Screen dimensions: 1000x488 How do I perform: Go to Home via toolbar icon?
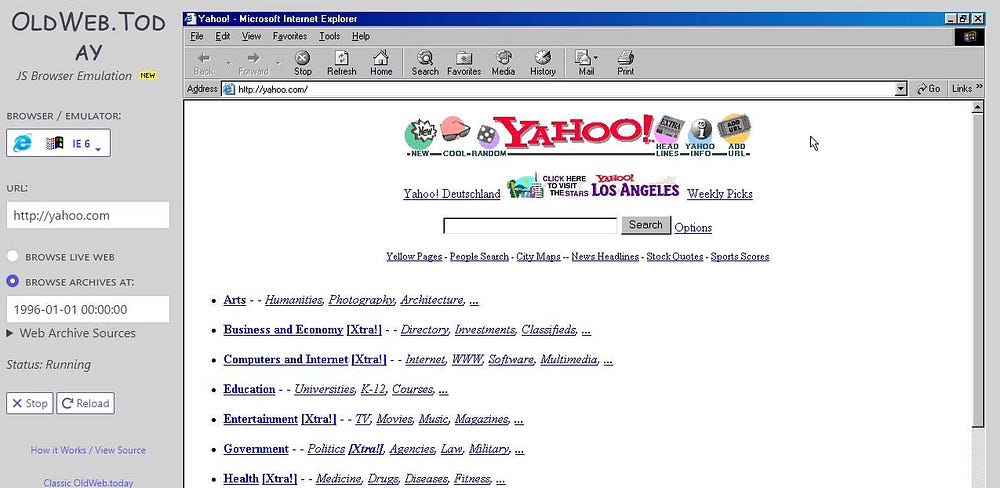point(381,63)
